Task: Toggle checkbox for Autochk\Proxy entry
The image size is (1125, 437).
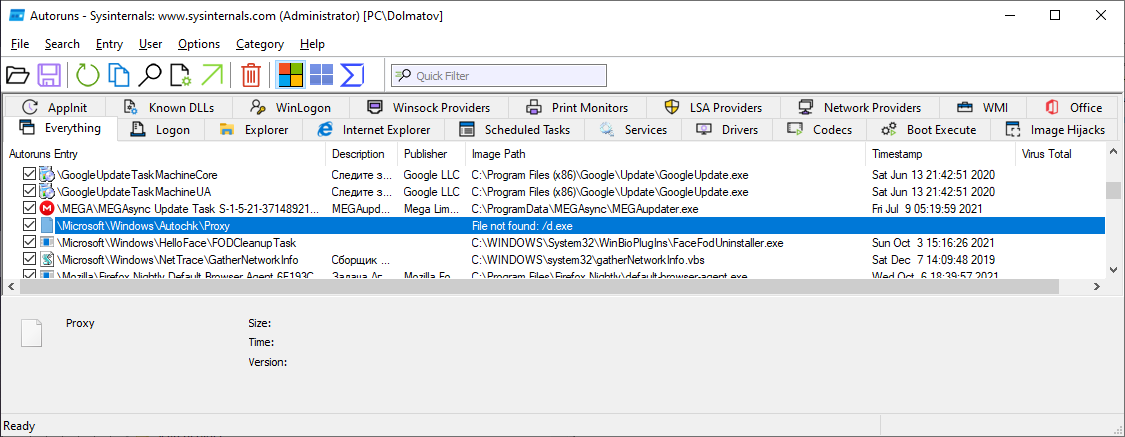Action: (29, 225)
